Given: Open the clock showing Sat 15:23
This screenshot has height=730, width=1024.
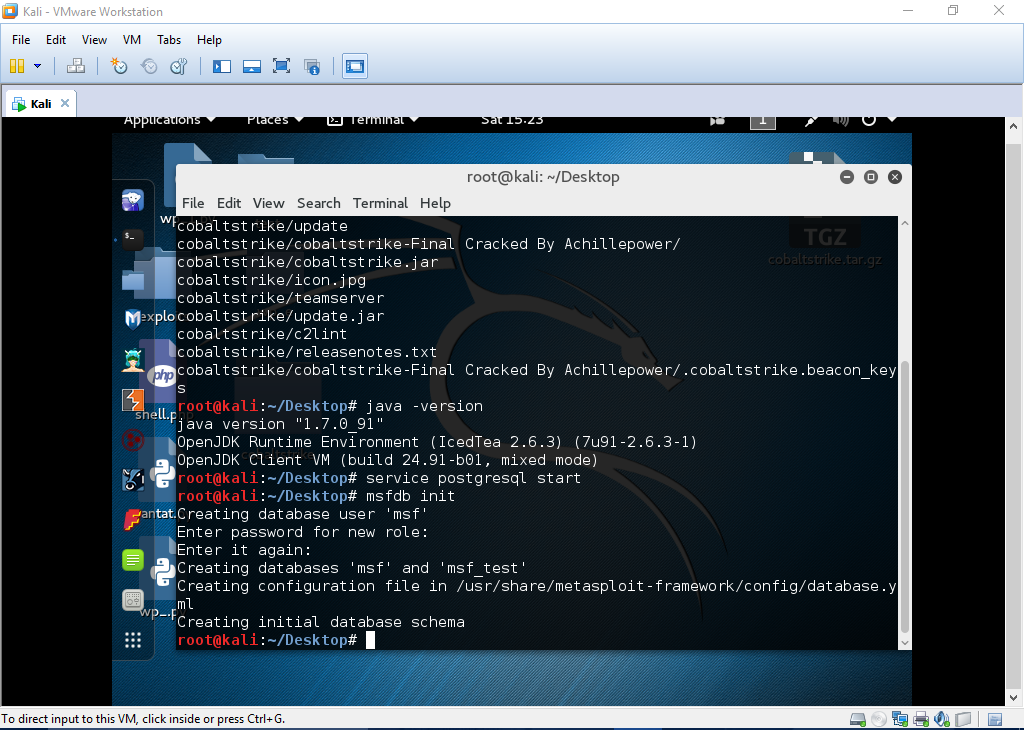Looking at the screenshot, I should (512, 120).
